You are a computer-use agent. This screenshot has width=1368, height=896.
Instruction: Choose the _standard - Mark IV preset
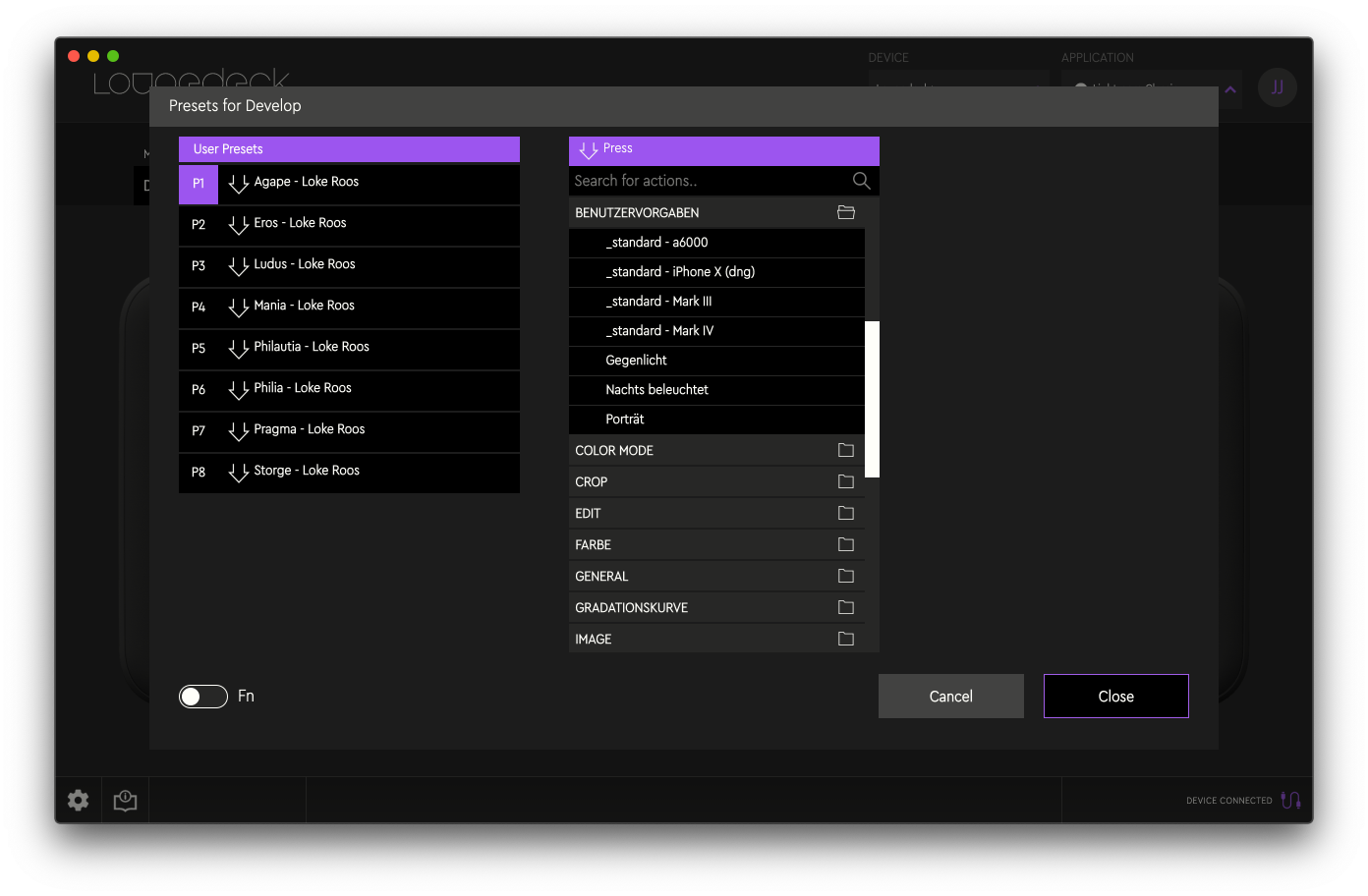tap(716, 331)
